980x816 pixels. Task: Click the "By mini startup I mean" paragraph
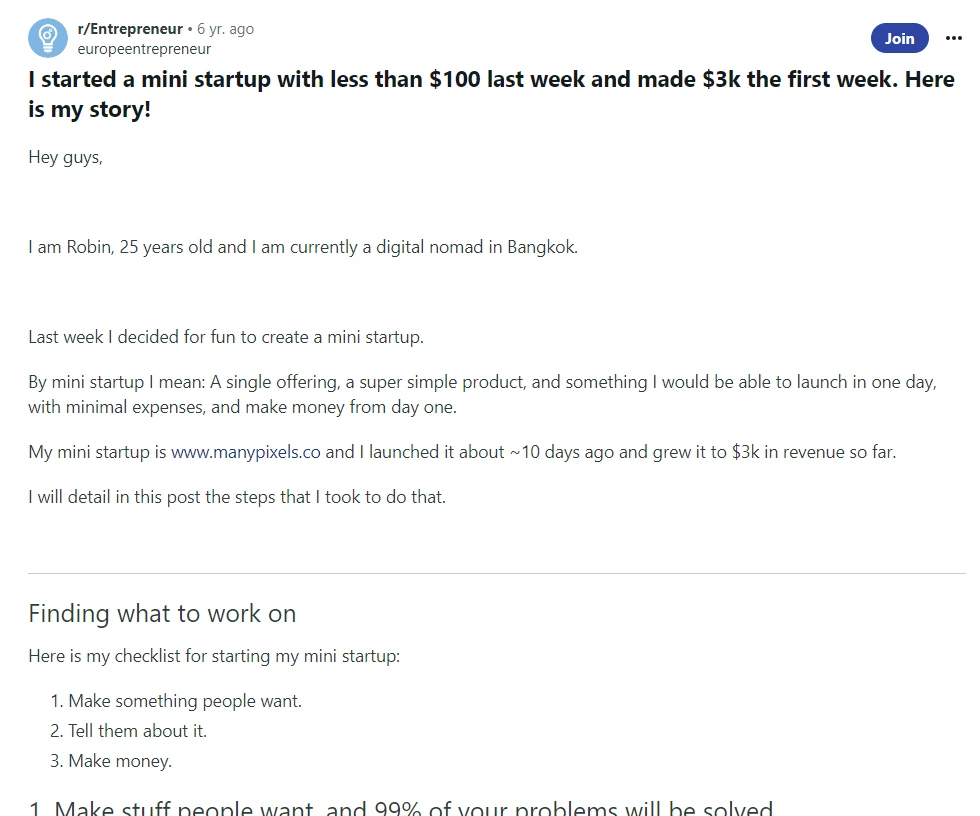[x=480, y=394]
